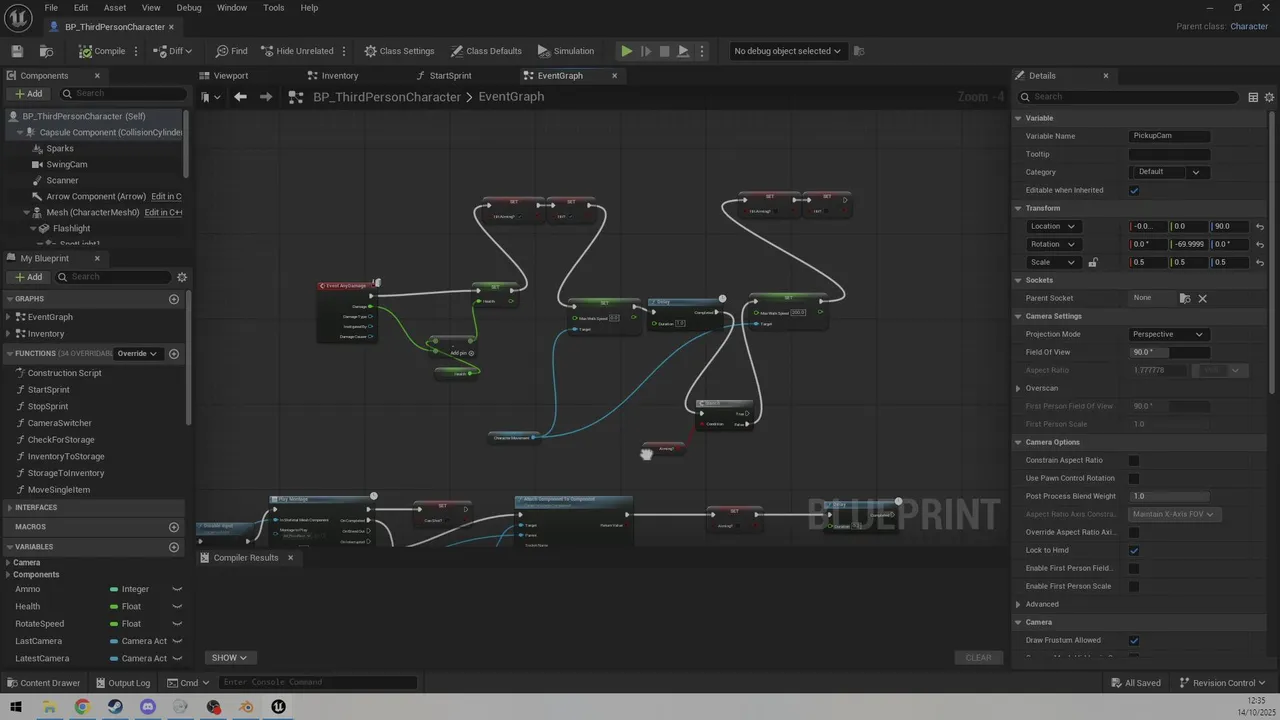Enable Constrain Aspect Ratio checkbox
The image size is (1280, 720).
[x=1134, y=460]
